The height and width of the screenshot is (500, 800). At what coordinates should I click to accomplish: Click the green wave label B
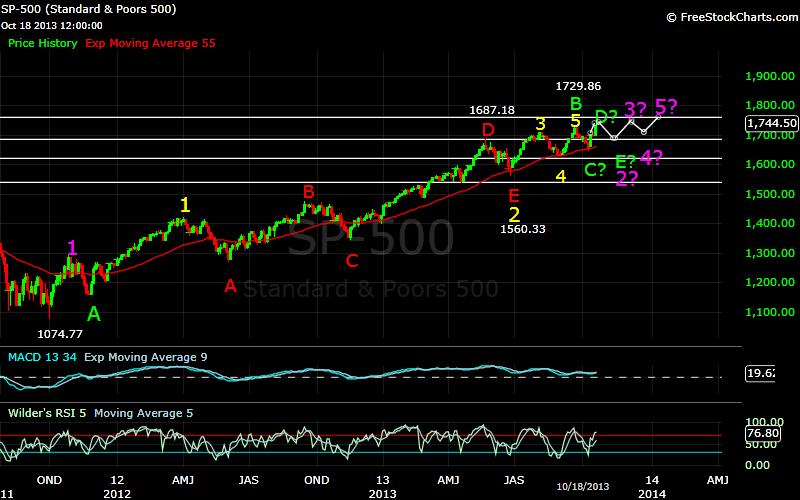pos(576,104)
